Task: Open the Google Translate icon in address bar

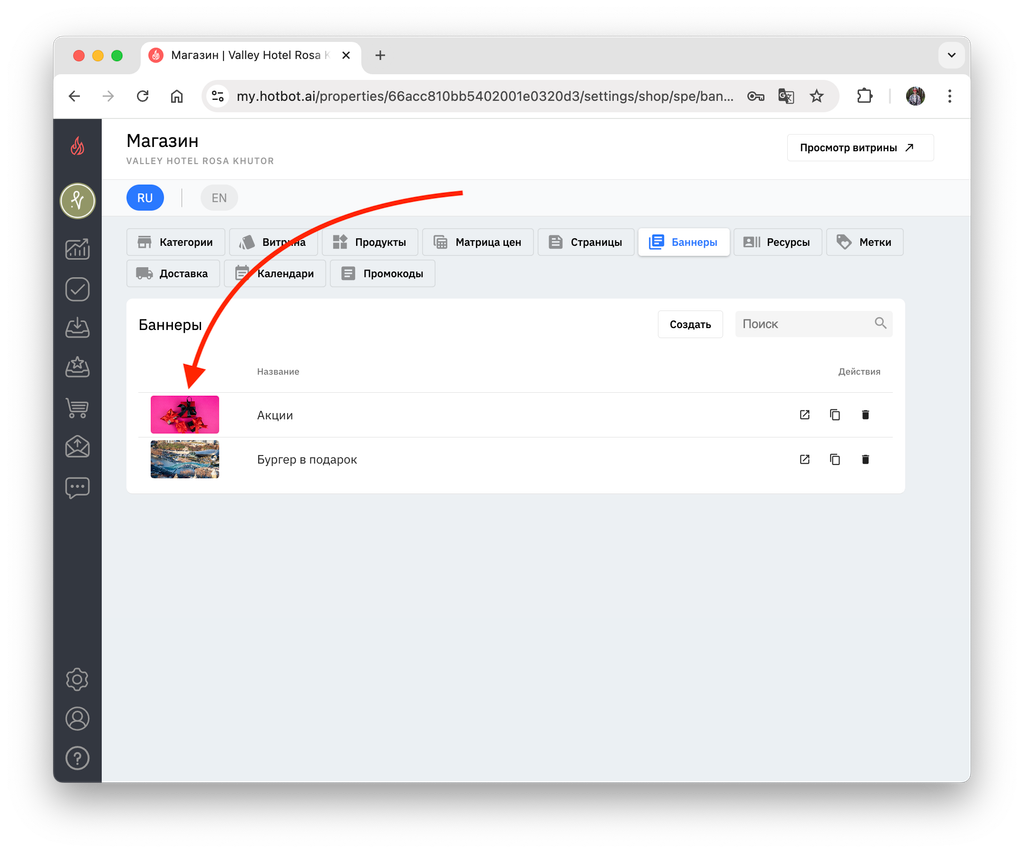Action: tap(786, 97)
